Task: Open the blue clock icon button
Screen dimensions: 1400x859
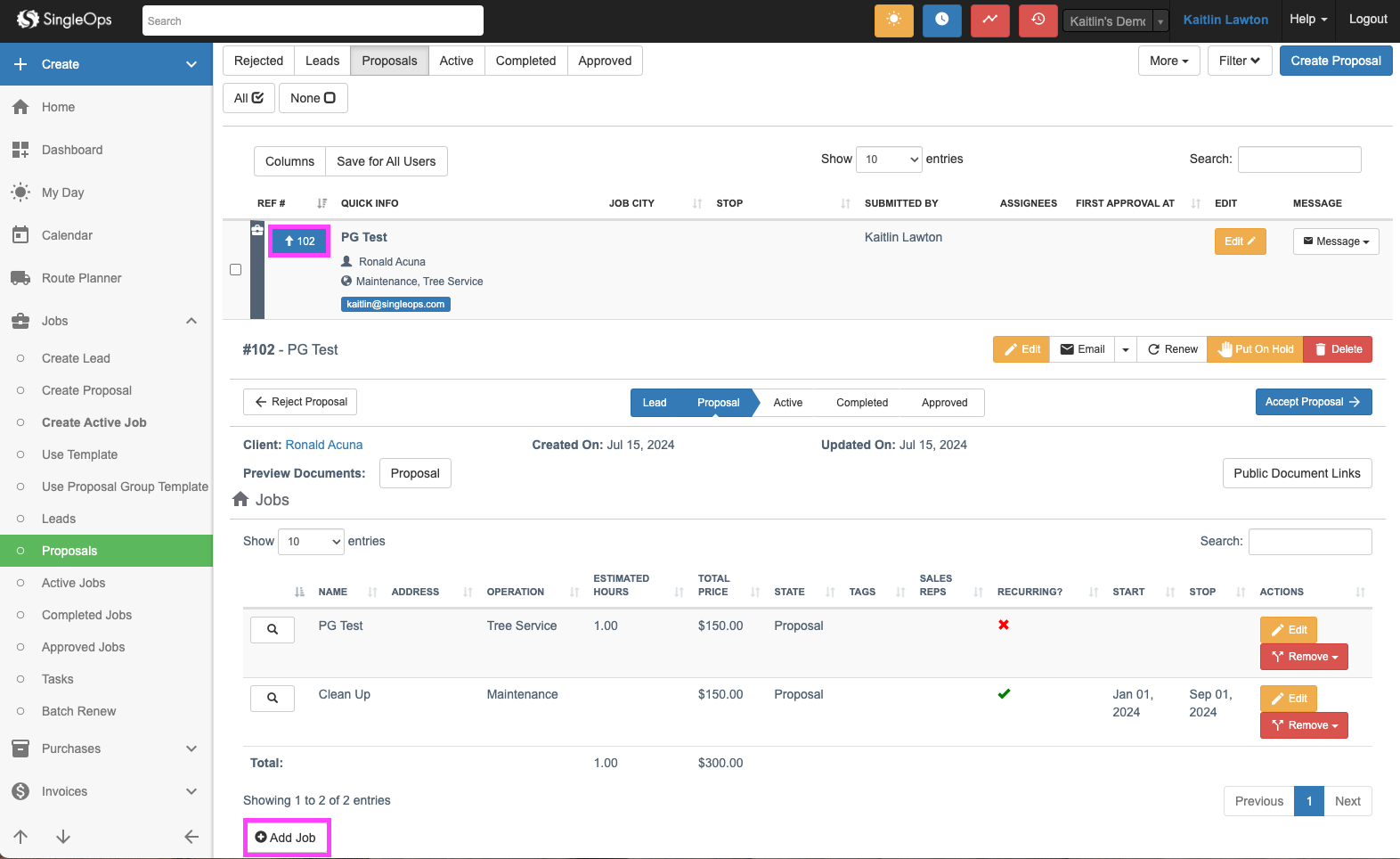Action: 941,20
